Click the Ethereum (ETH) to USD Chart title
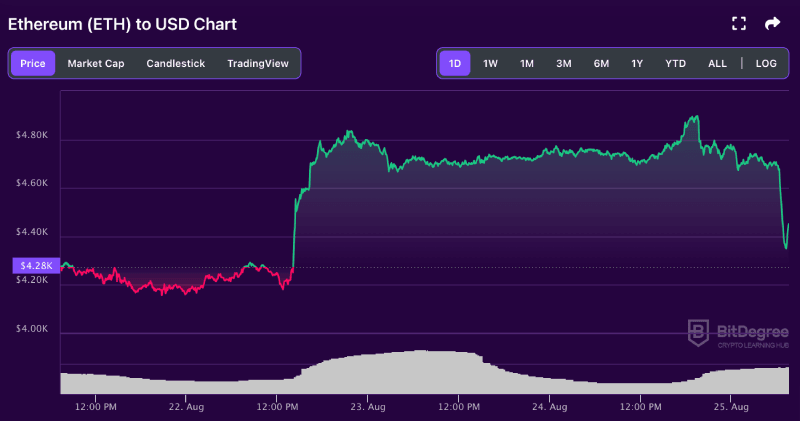Screen dimensions: 800x421 [x=122, y=24]
